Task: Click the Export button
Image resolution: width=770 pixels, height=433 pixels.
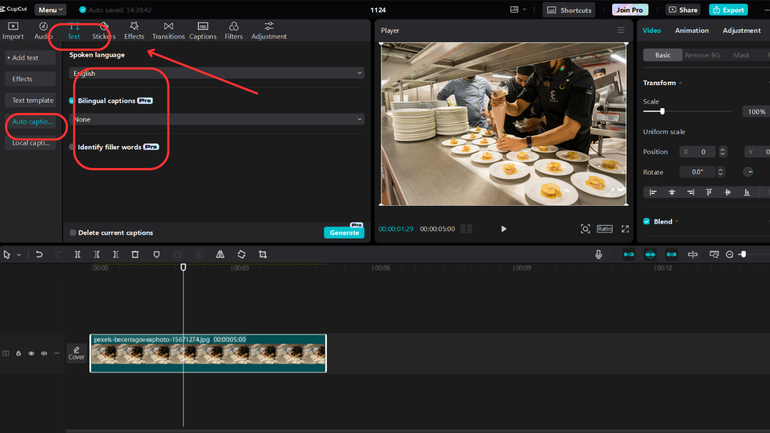Action: pyautogui.click(x=728, y=10)
